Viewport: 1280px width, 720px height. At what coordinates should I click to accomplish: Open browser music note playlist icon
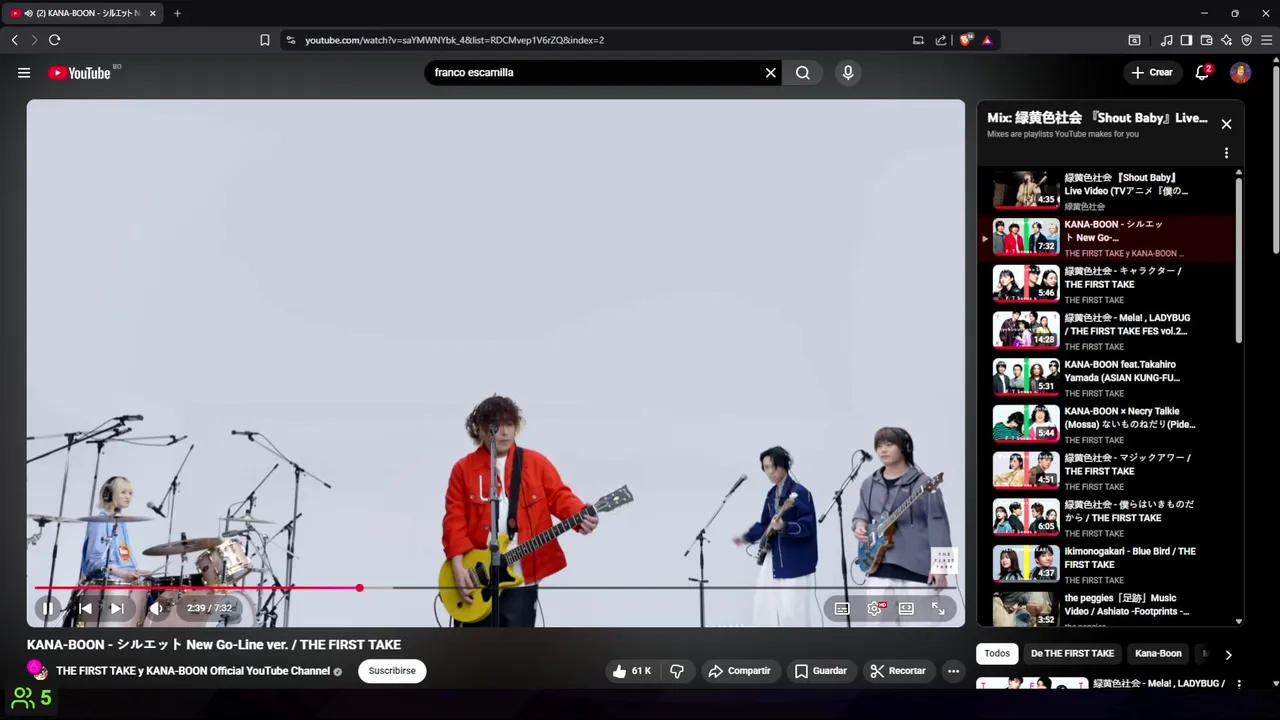point(1166,40)
